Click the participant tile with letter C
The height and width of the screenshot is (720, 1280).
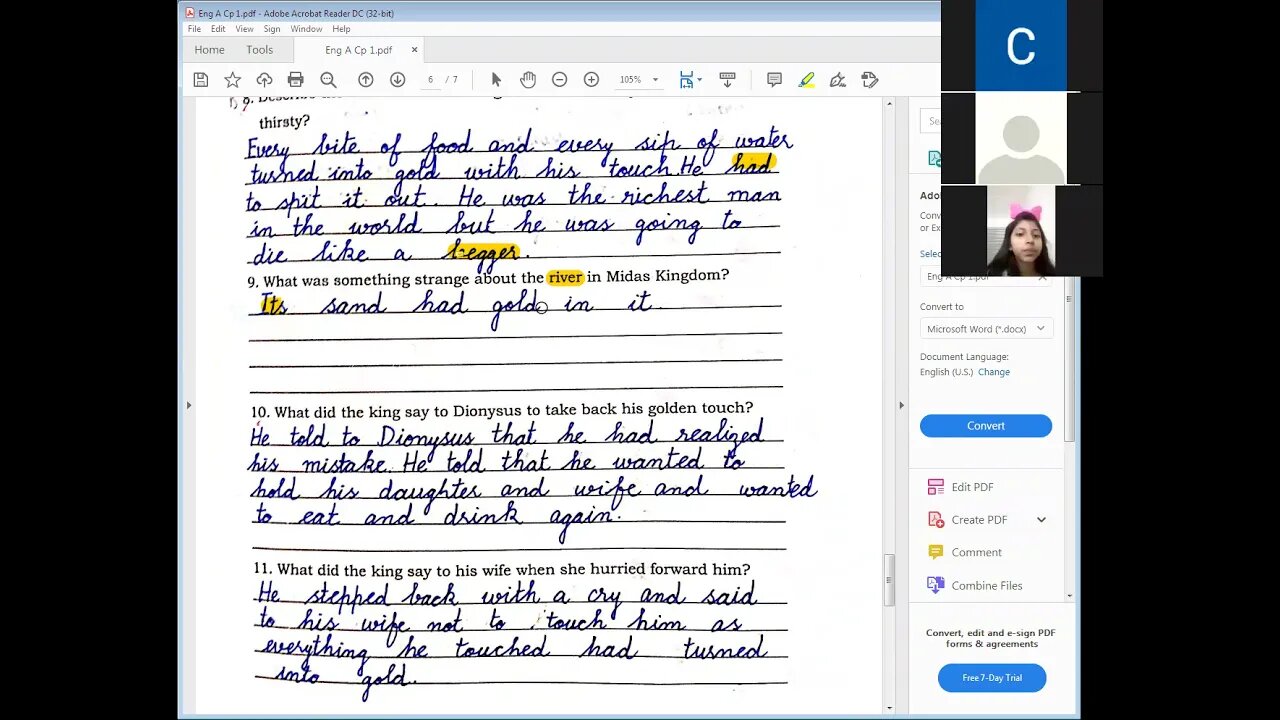[1021, 46]
